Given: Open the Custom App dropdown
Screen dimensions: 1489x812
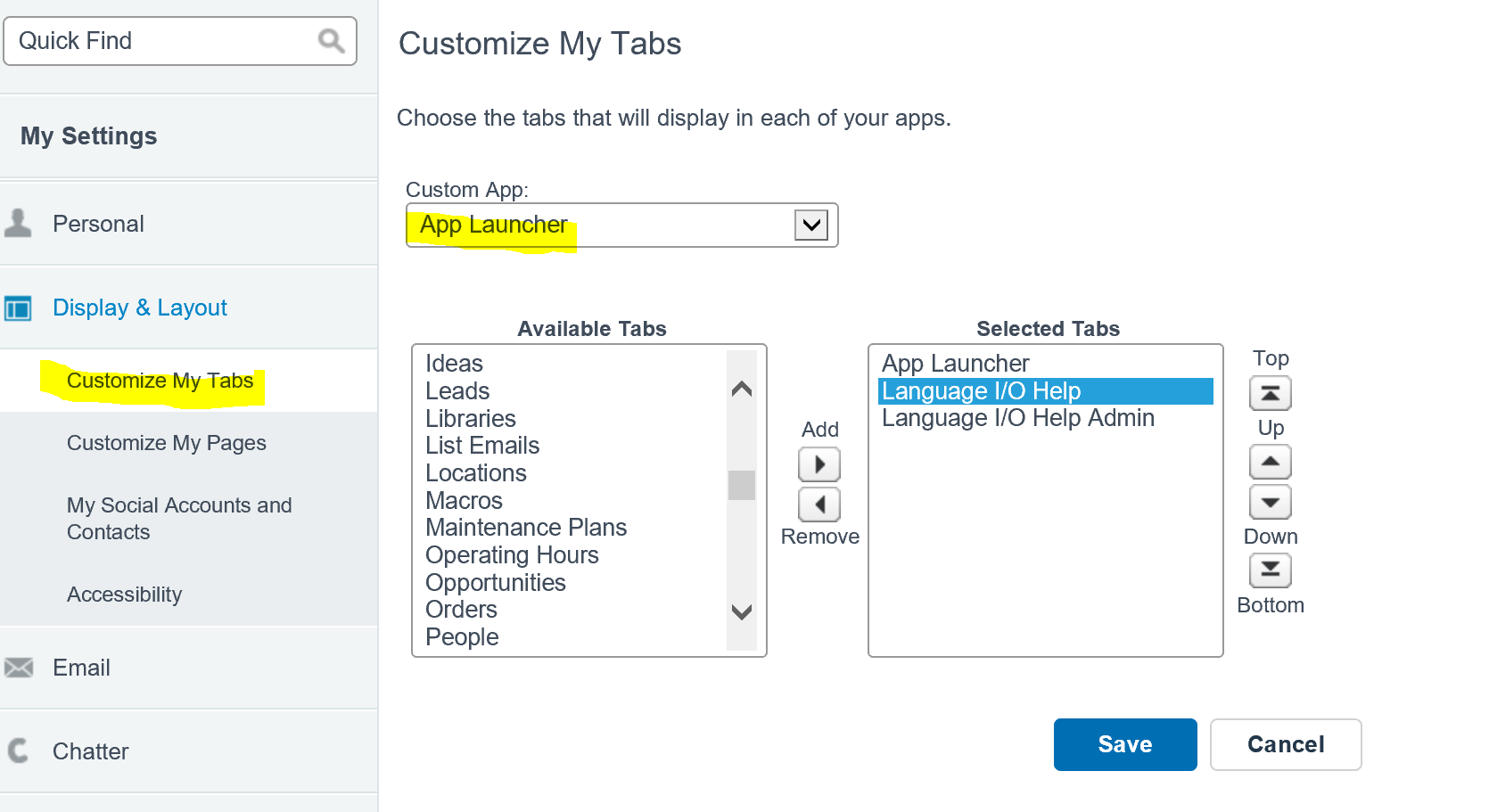Looking at the screenshot, I should (810, 225).
